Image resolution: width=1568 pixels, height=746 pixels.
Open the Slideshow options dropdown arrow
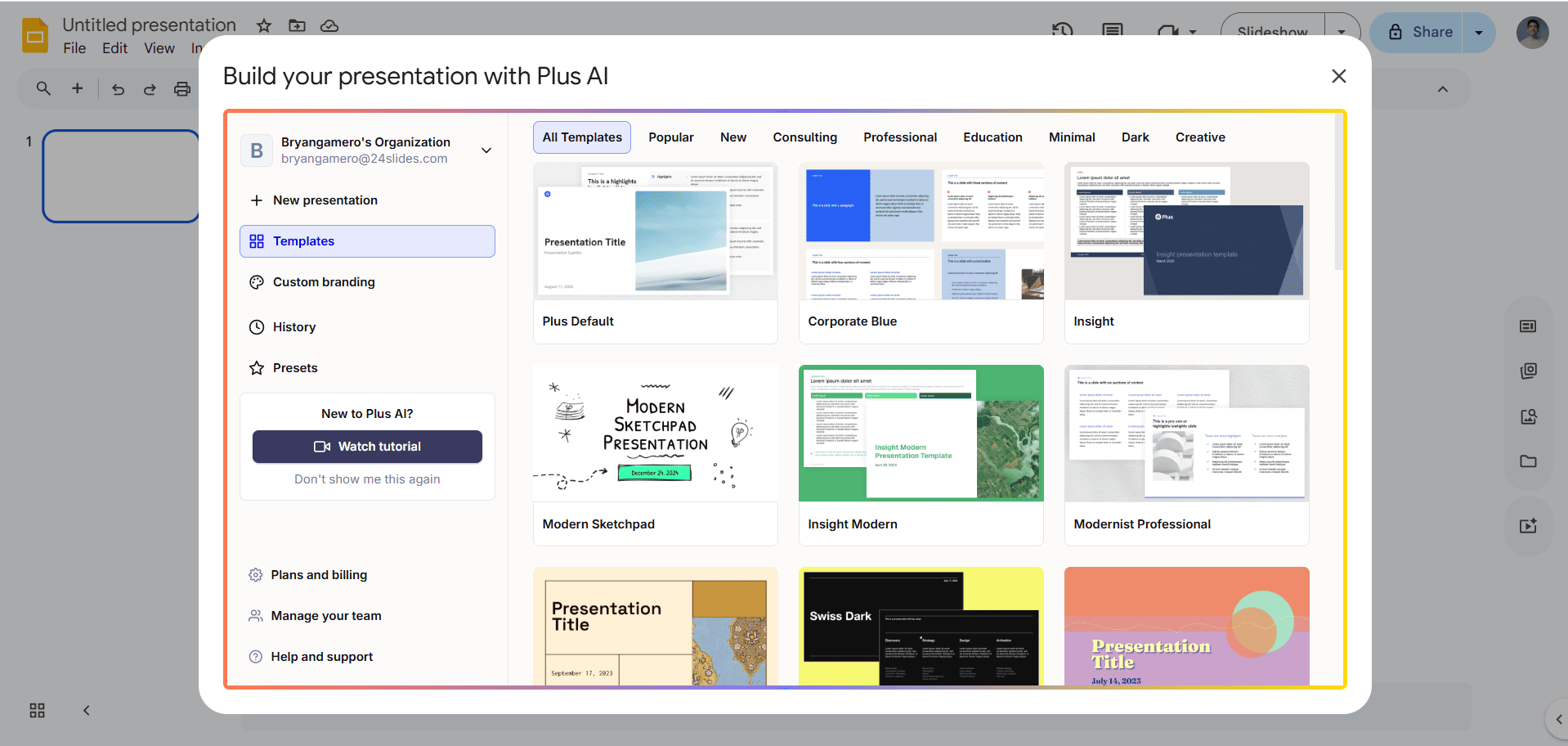(x=1342, y=33)
